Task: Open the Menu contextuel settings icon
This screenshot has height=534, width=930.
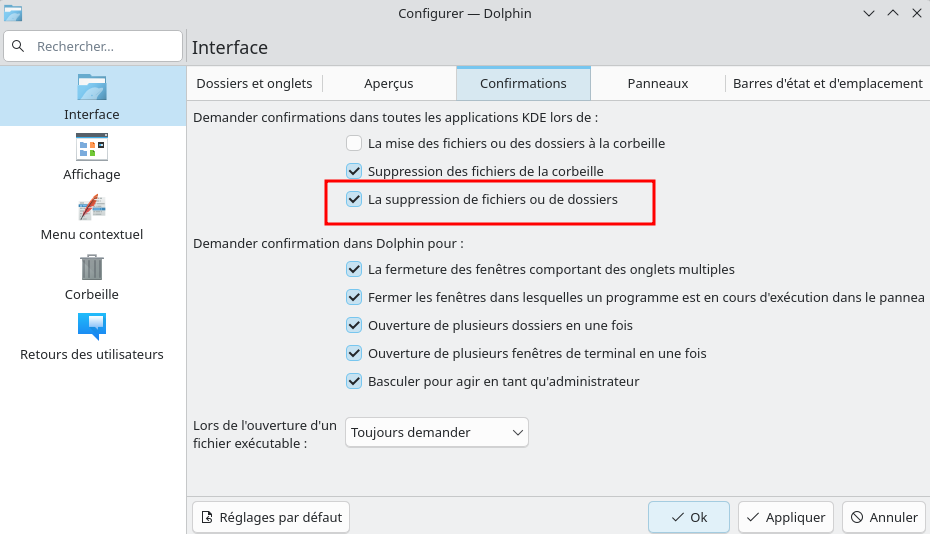Action: pyautogui.click(x=92, y=208)
